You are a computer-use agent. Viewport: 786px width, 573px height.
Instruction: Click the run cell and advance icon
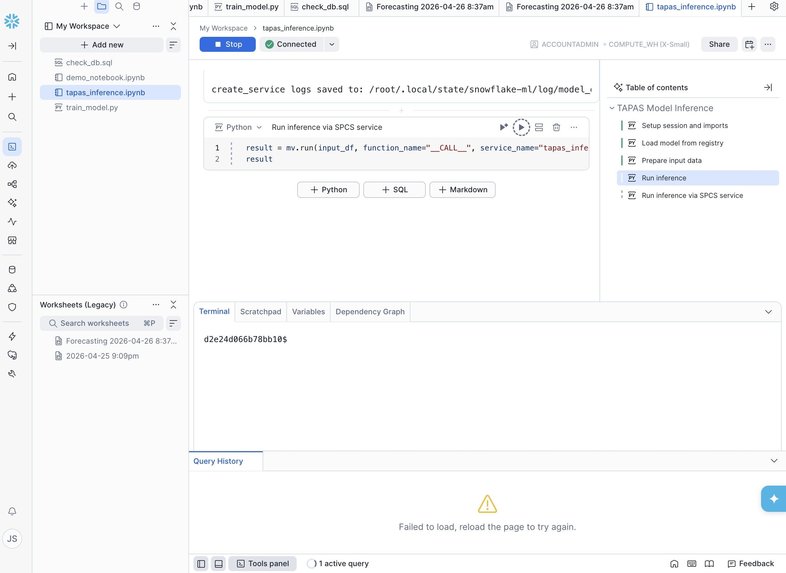coord(503,127)
